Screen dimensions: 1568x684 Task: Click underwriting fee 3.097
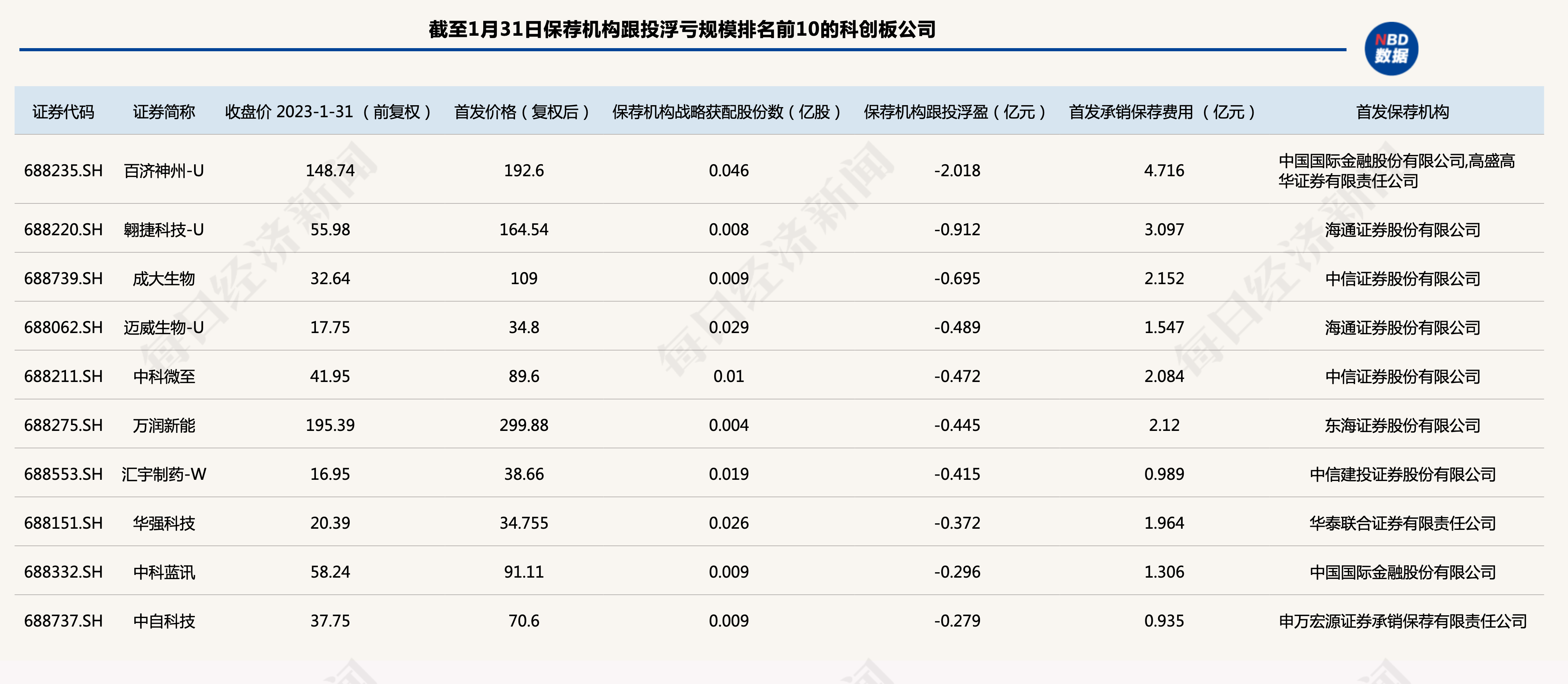pyautogui.click(x=1164, y=230)
